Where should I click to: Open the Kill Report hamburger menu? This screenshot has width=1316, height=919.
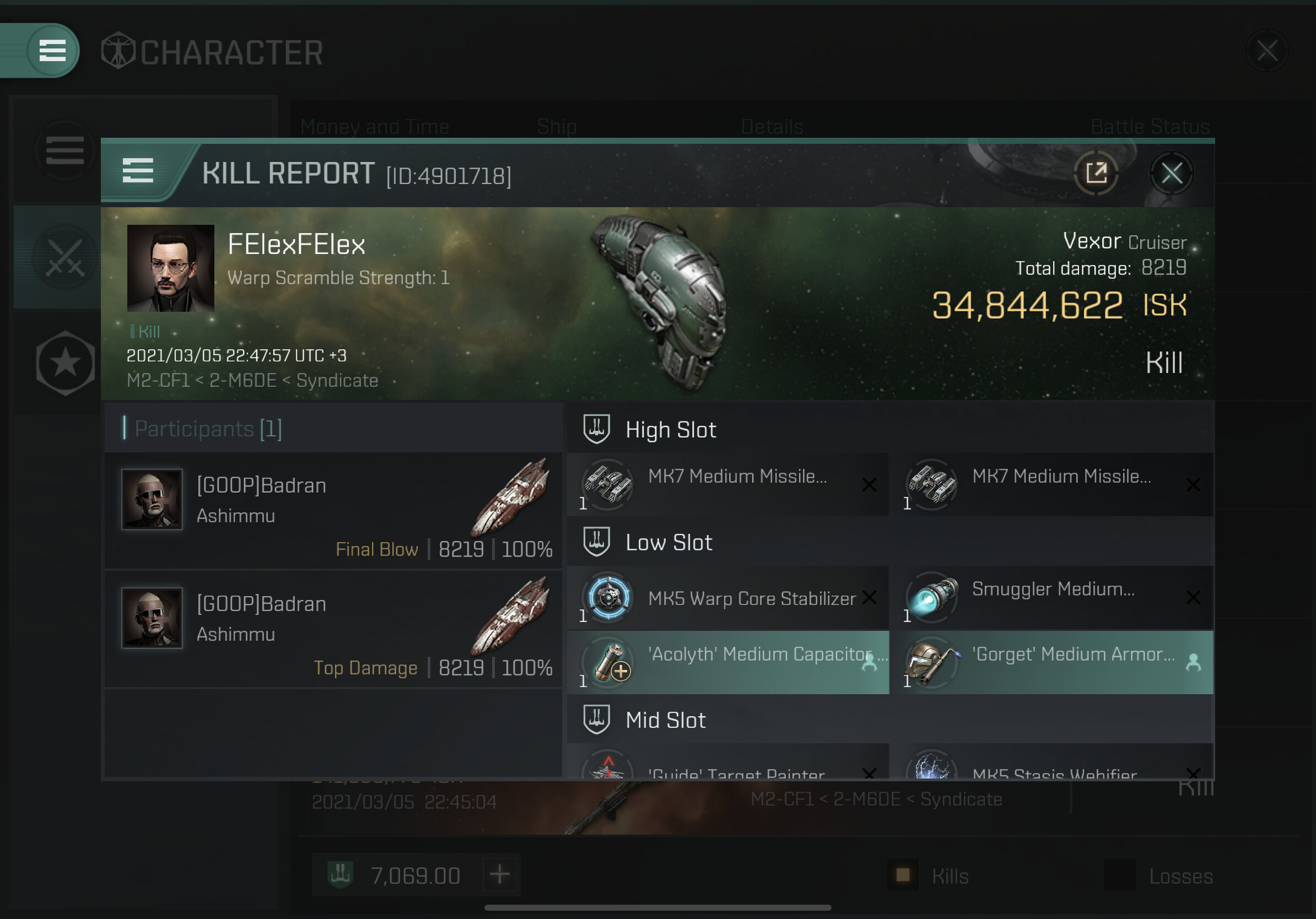point(138,171)
